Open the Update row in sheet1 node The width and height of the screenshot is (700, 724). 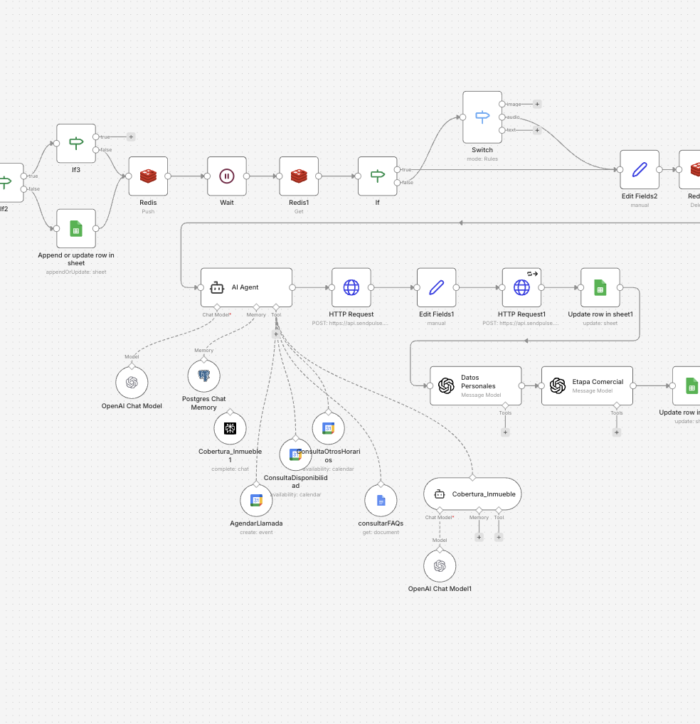[x=600, y=287]
